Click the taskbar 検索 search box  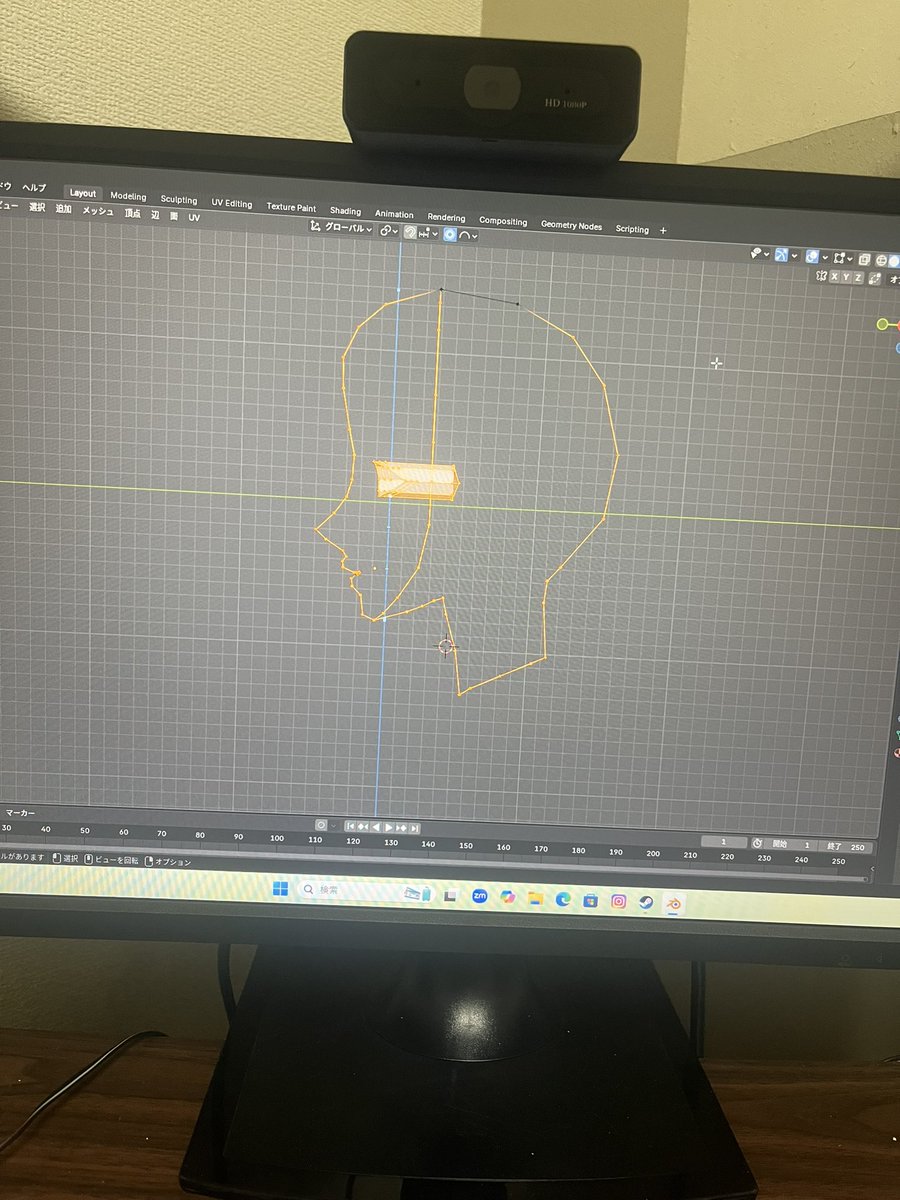tap(368, 891)
